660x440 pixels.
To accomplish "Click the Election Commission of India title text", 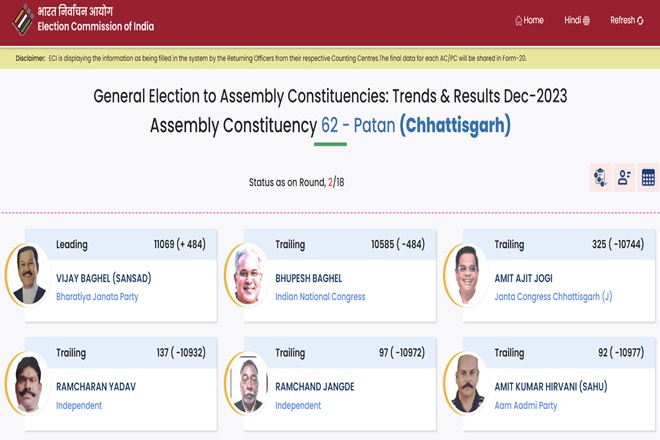I will (x=95, y=26).
